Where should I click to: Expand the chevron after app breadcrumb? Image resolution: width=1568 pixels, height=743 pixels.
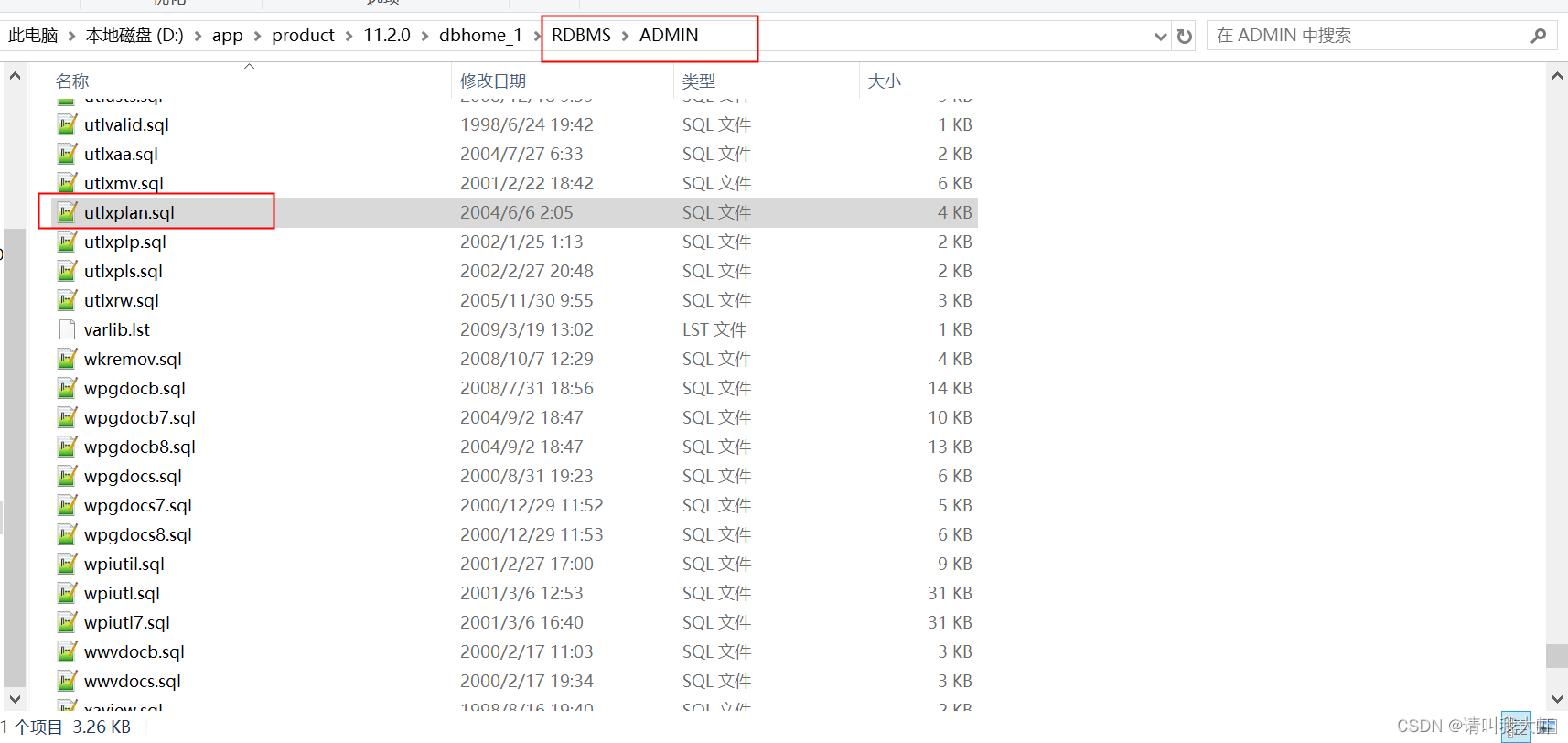point(257,36)
